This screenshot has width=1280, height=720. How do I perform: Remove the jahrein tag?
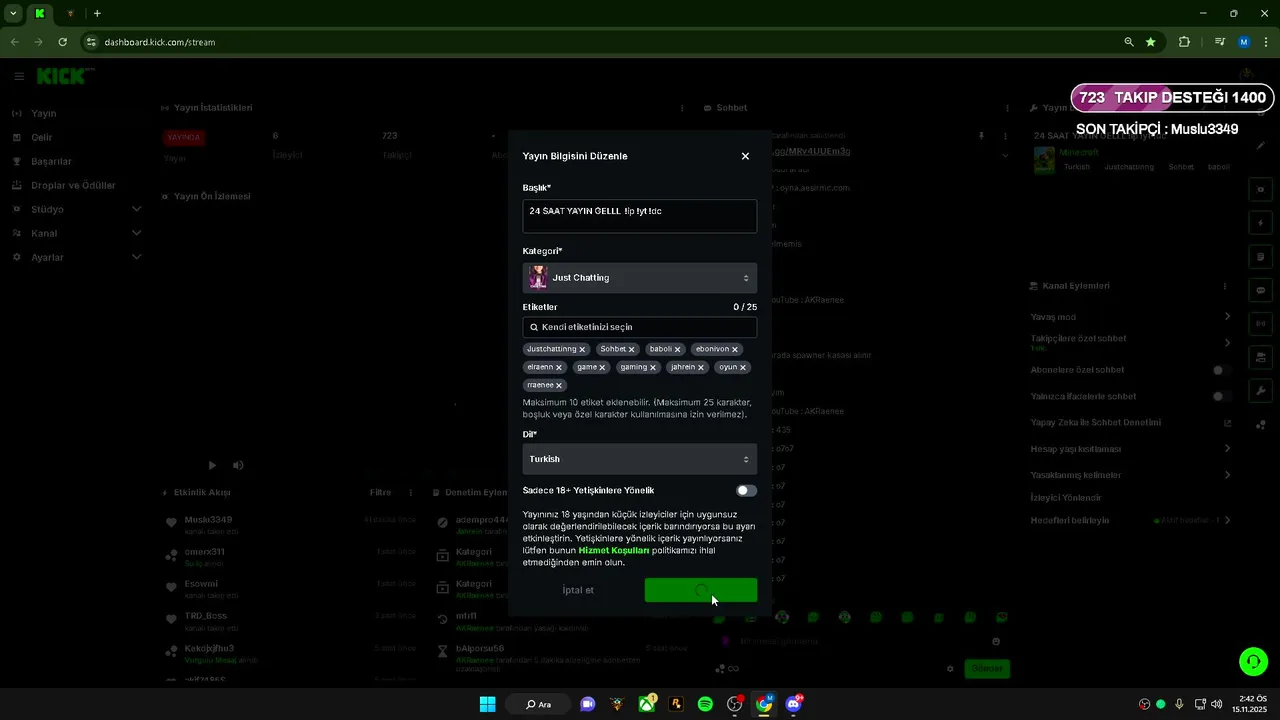click(701, 368)
